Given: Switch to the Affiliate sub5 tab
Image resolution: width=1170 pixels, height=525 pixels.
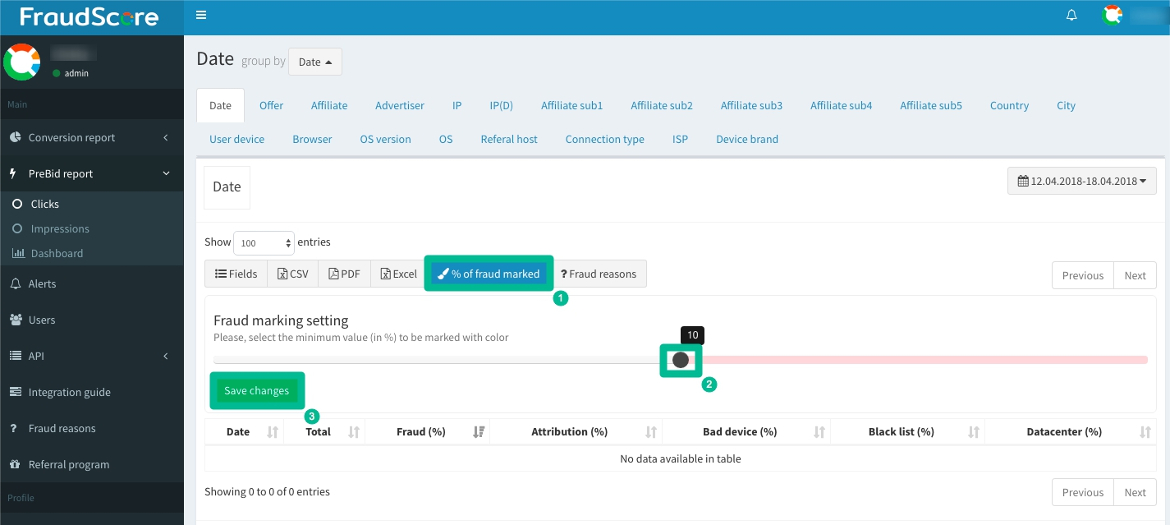Looking at the screenshot, I should click(x=930, y=106).
